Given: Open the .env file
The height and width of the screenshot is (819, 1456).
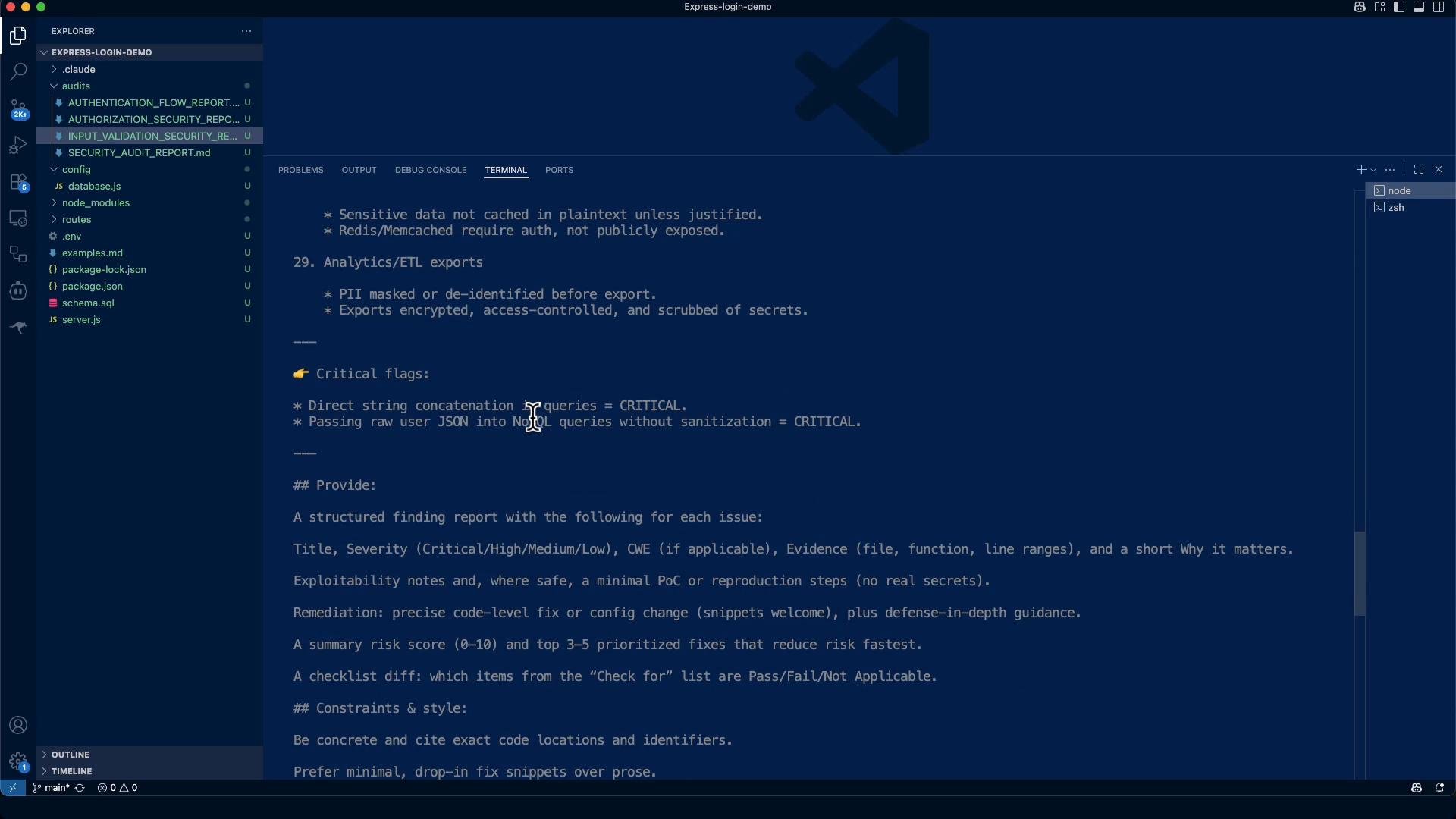Looking at the screenshot, I should click(149, 237).
